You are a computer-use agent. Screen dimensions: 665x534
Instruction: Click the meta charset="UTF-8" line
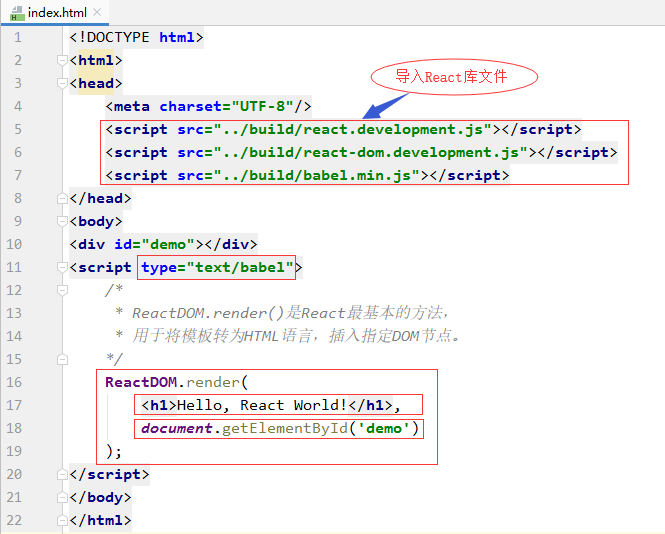208,106
